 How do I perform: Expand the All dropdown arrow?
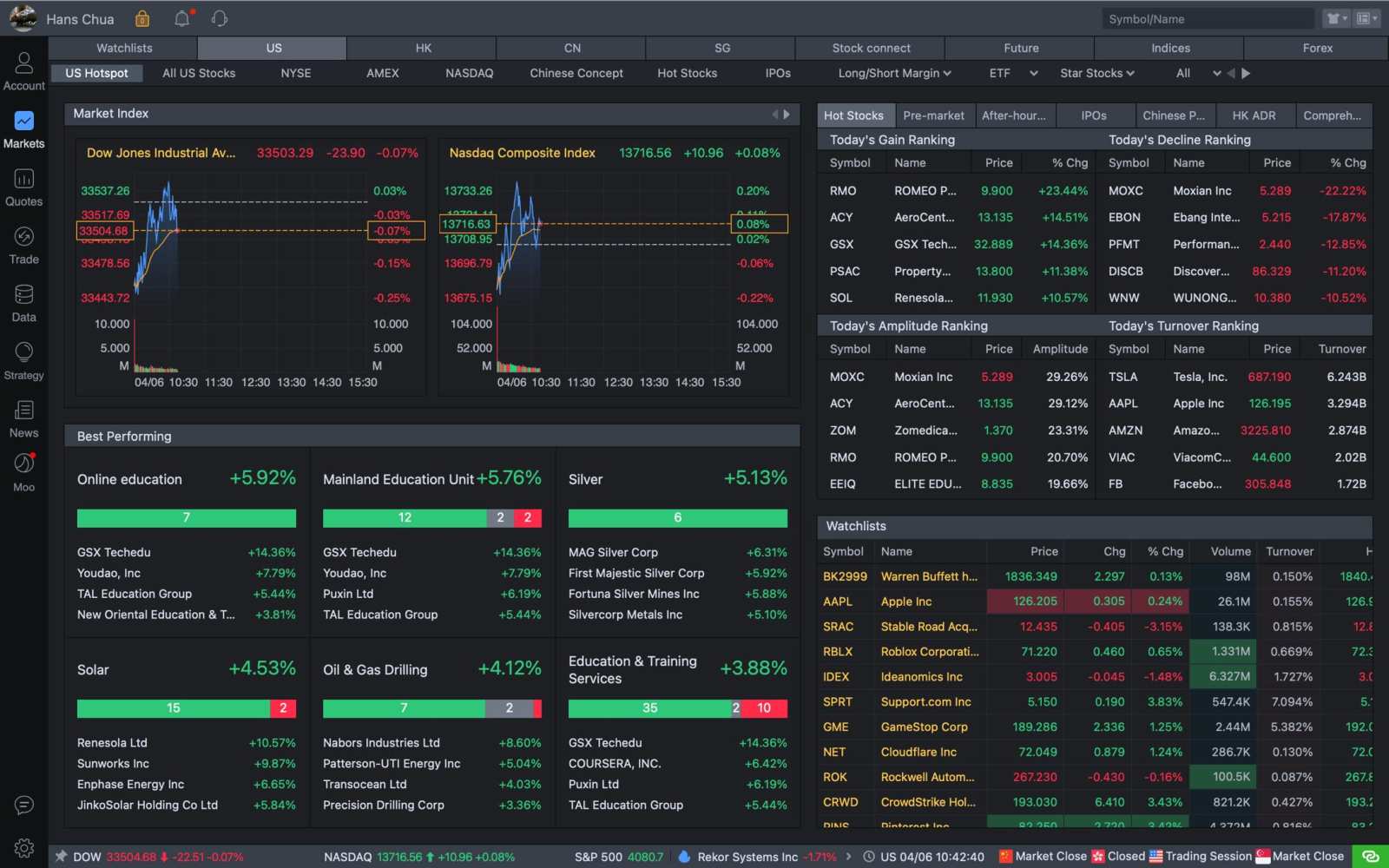coord(1216,73)
